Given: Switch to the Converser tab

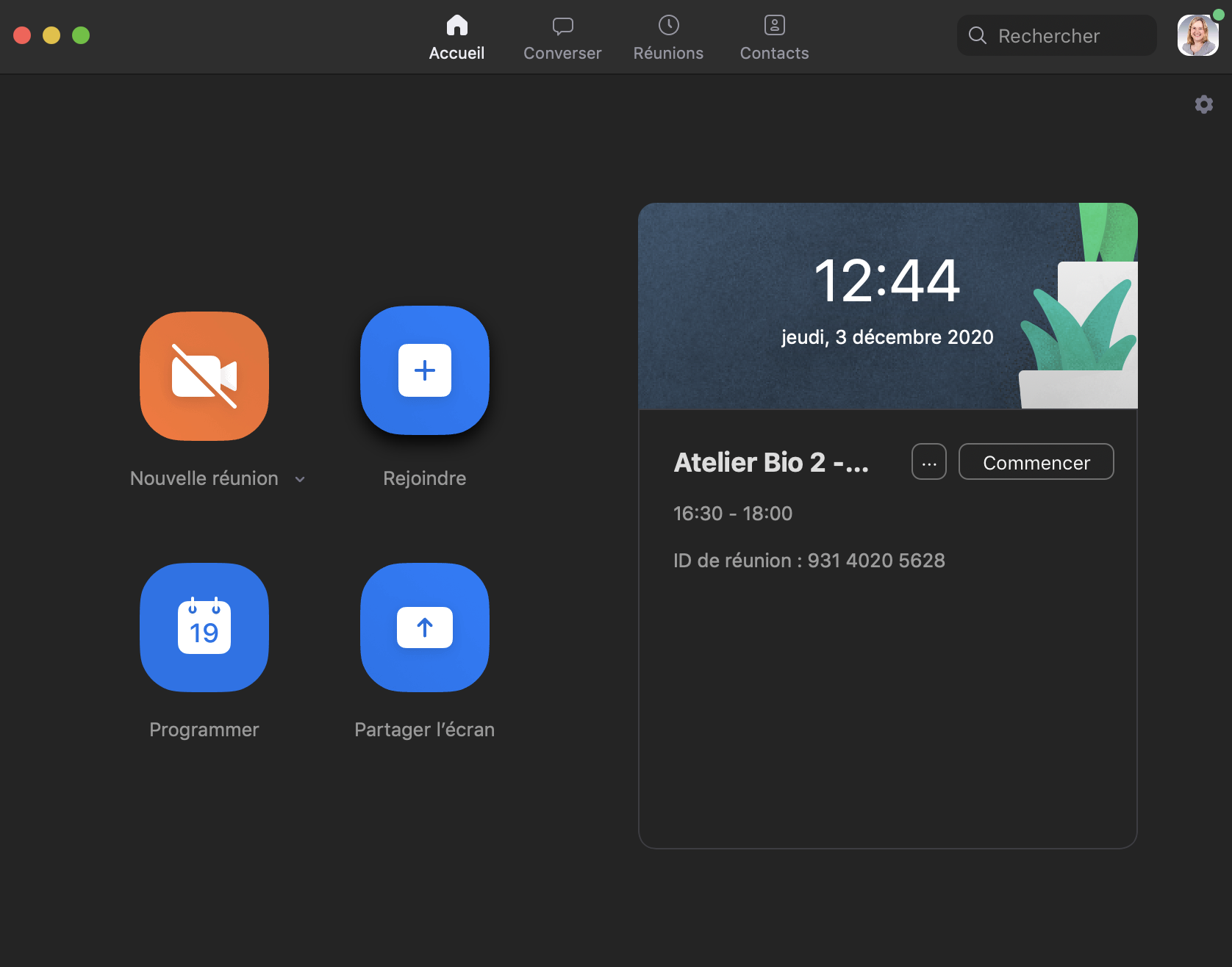Looking at the screenshot, I should click(x=562, y=37).
